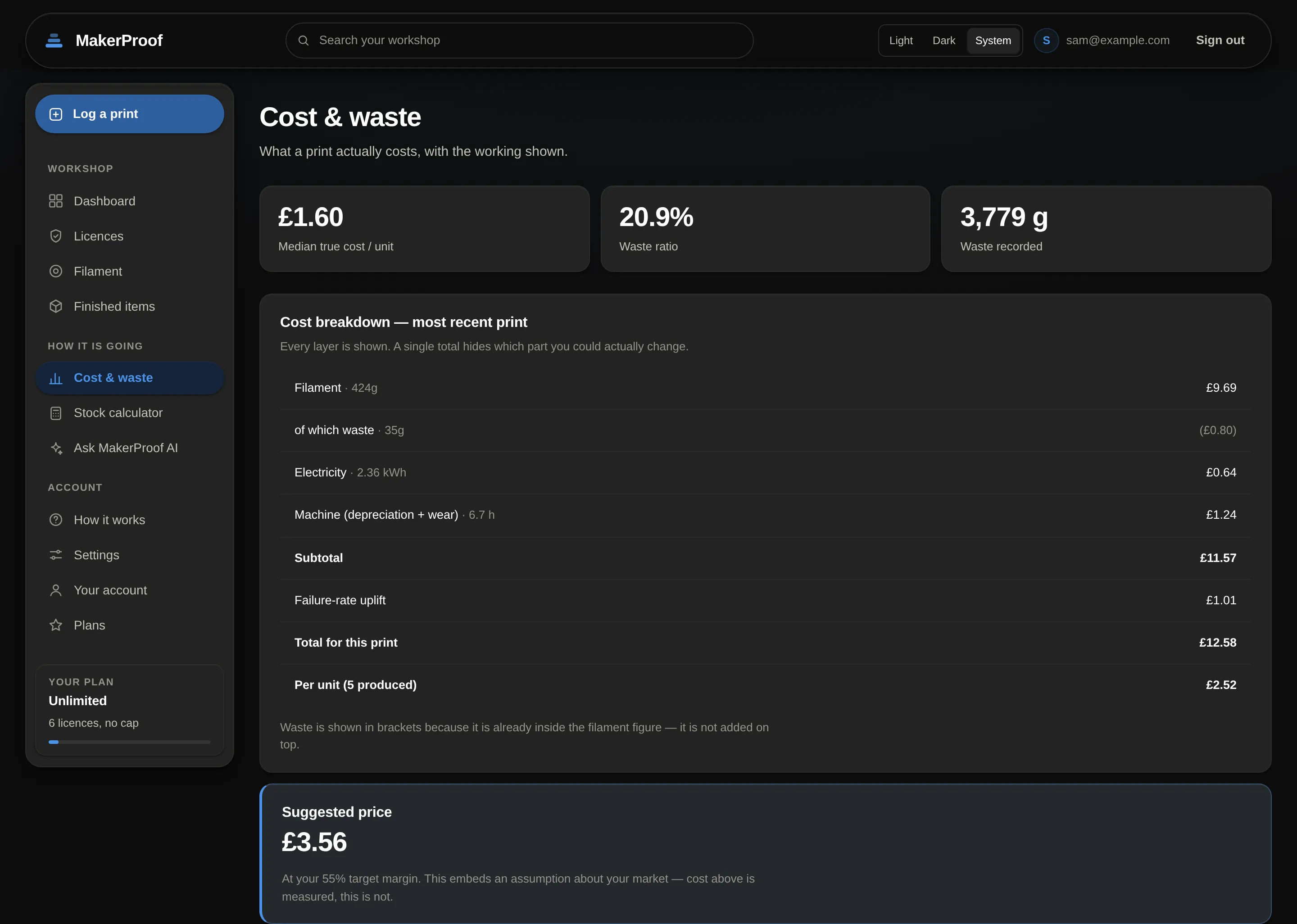Open the Filament section
The width and height of the screenshot is (1297, 924).
[130, 272]
